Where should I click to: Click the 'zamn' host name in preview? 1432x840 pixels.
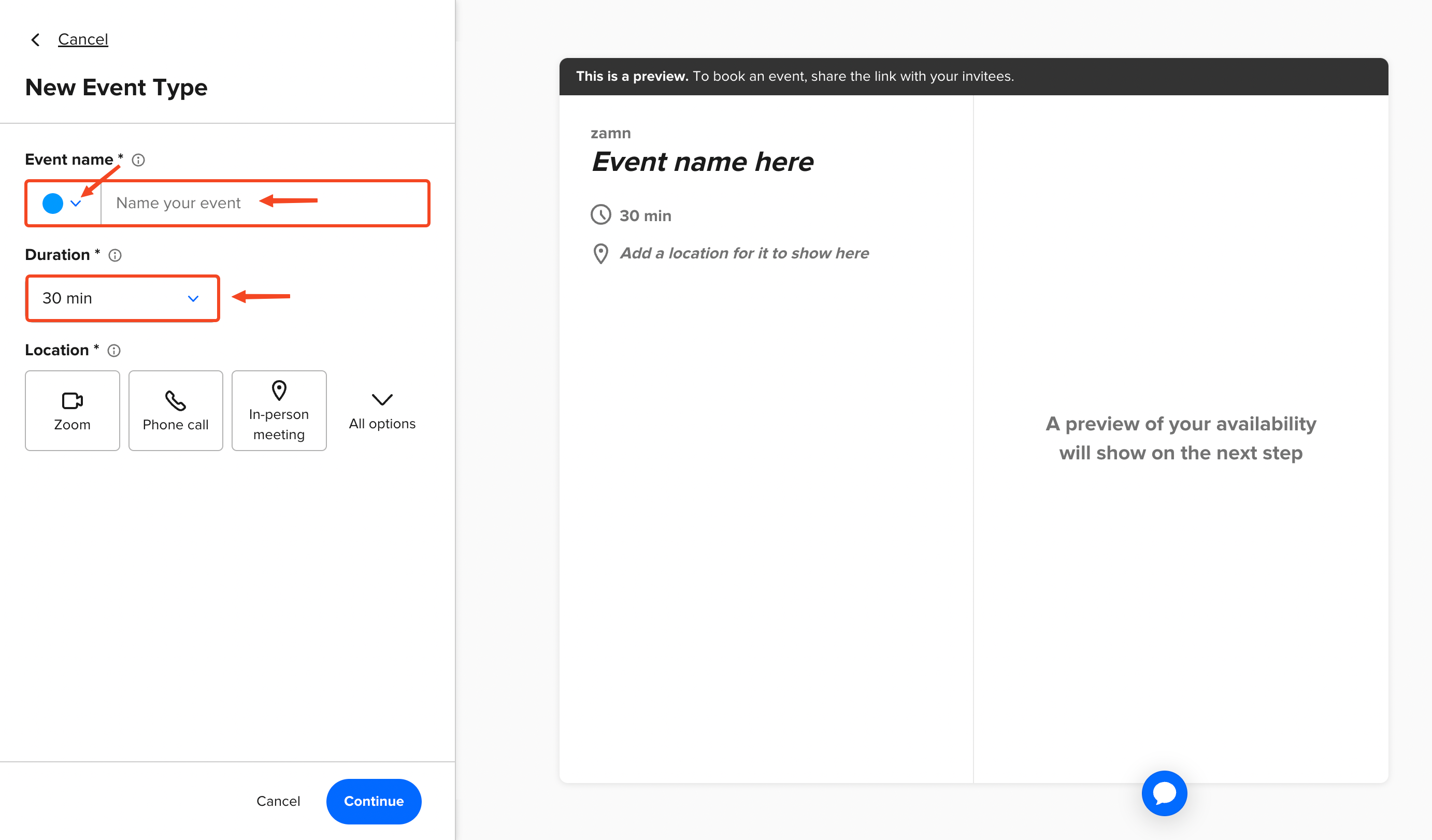pos(610,134)
